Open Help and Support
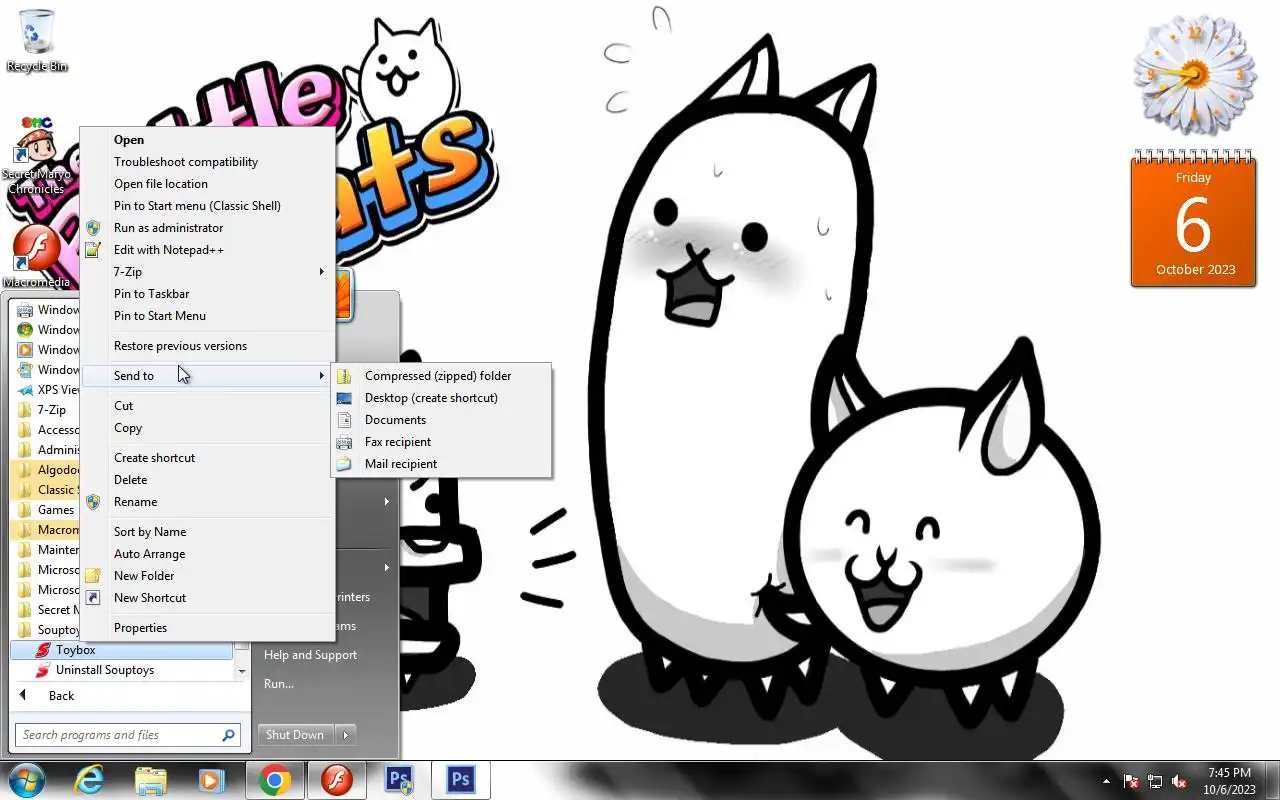The width and height of the screenshot is (1280, 800). click(x=311, y=655)
